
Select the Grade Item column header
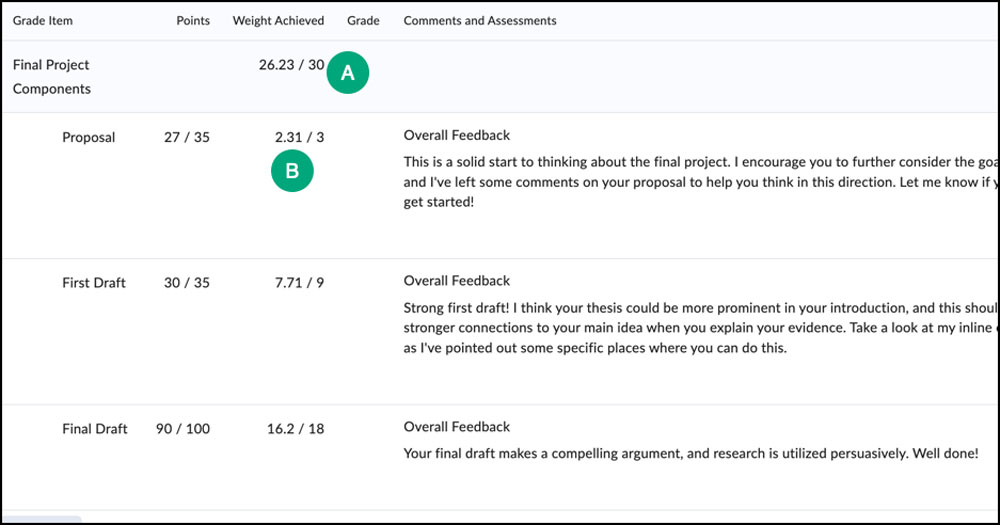click(43, 21)
